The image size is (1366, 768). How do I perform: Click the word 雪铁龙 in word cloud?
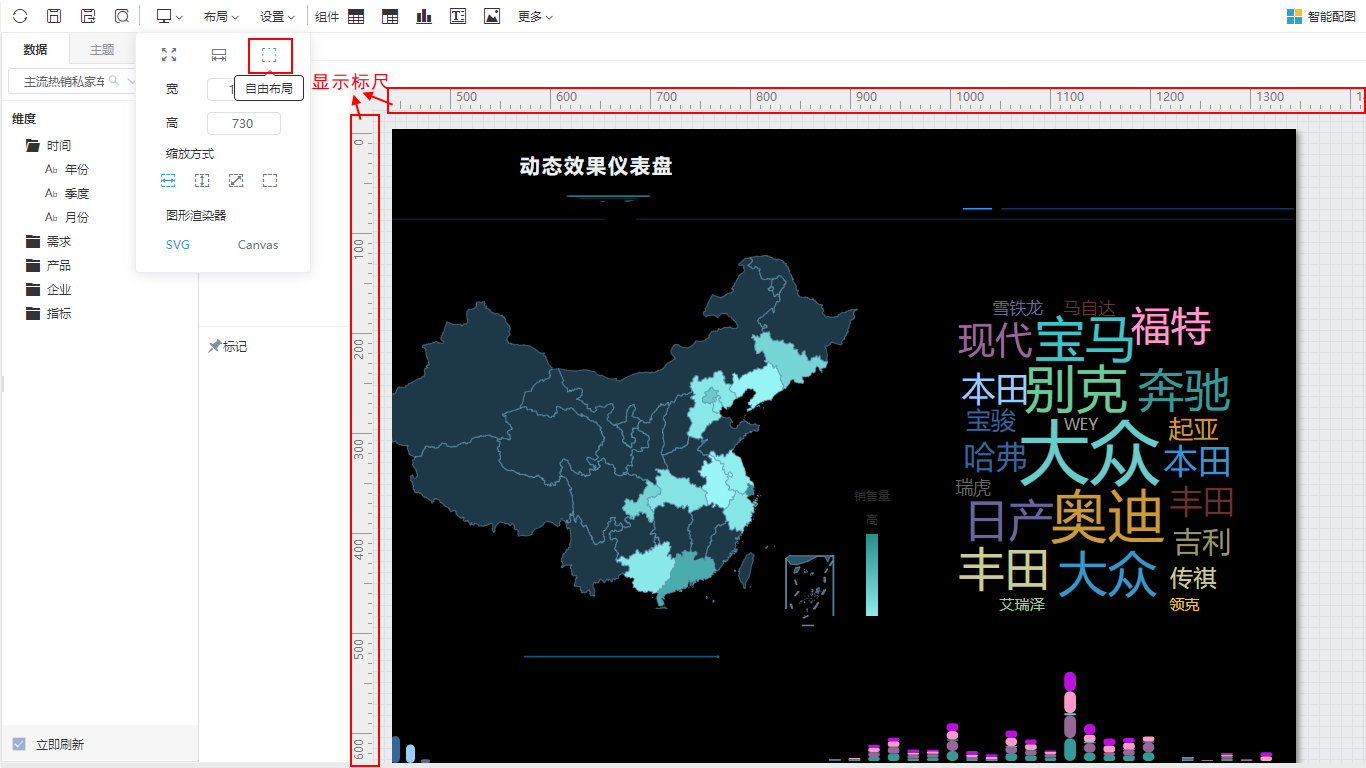coord(1017,308)
